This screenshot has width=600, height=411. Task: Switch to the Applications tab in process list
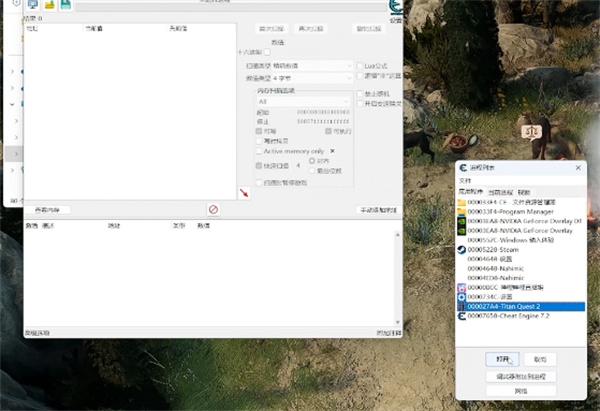coord(470,190)
